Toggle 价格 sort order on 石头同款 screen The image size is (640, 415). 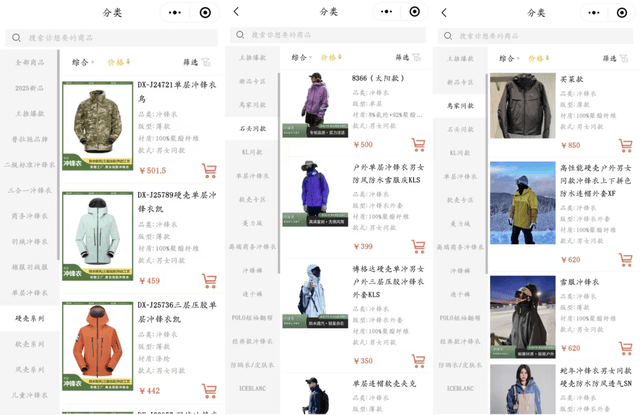(x=331, y=57)
